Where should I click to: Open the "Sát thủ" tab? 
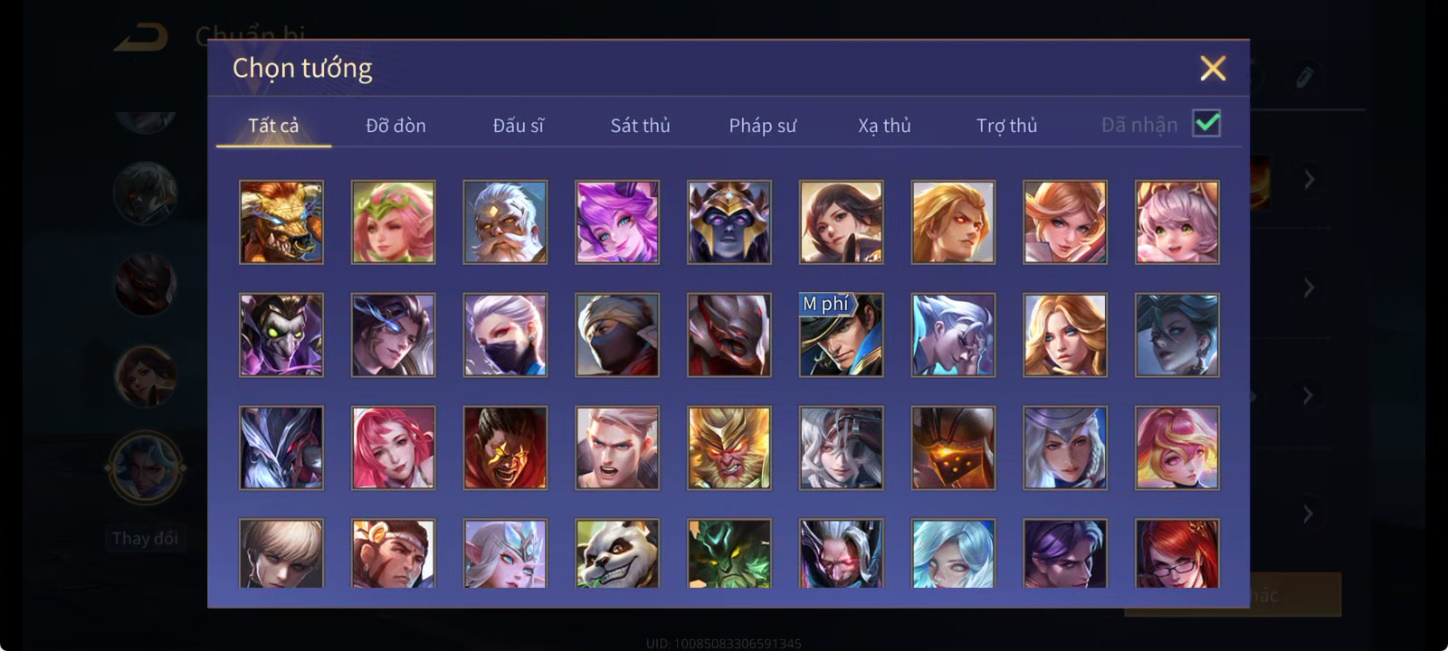coord(640,125)
